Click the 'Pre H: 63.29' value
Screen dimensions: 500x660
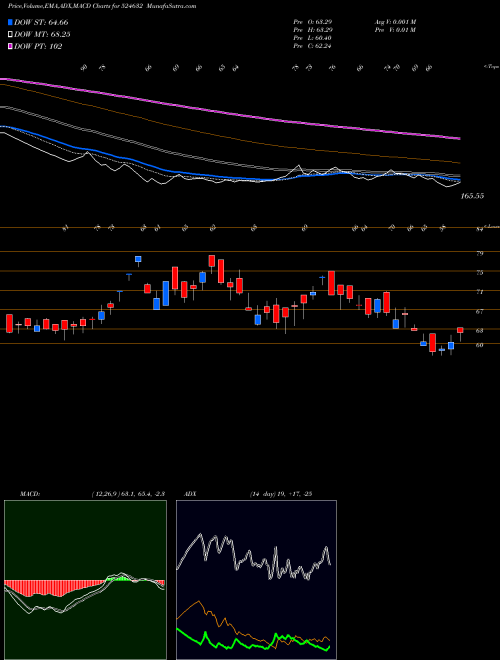click(x=313, y=30)
